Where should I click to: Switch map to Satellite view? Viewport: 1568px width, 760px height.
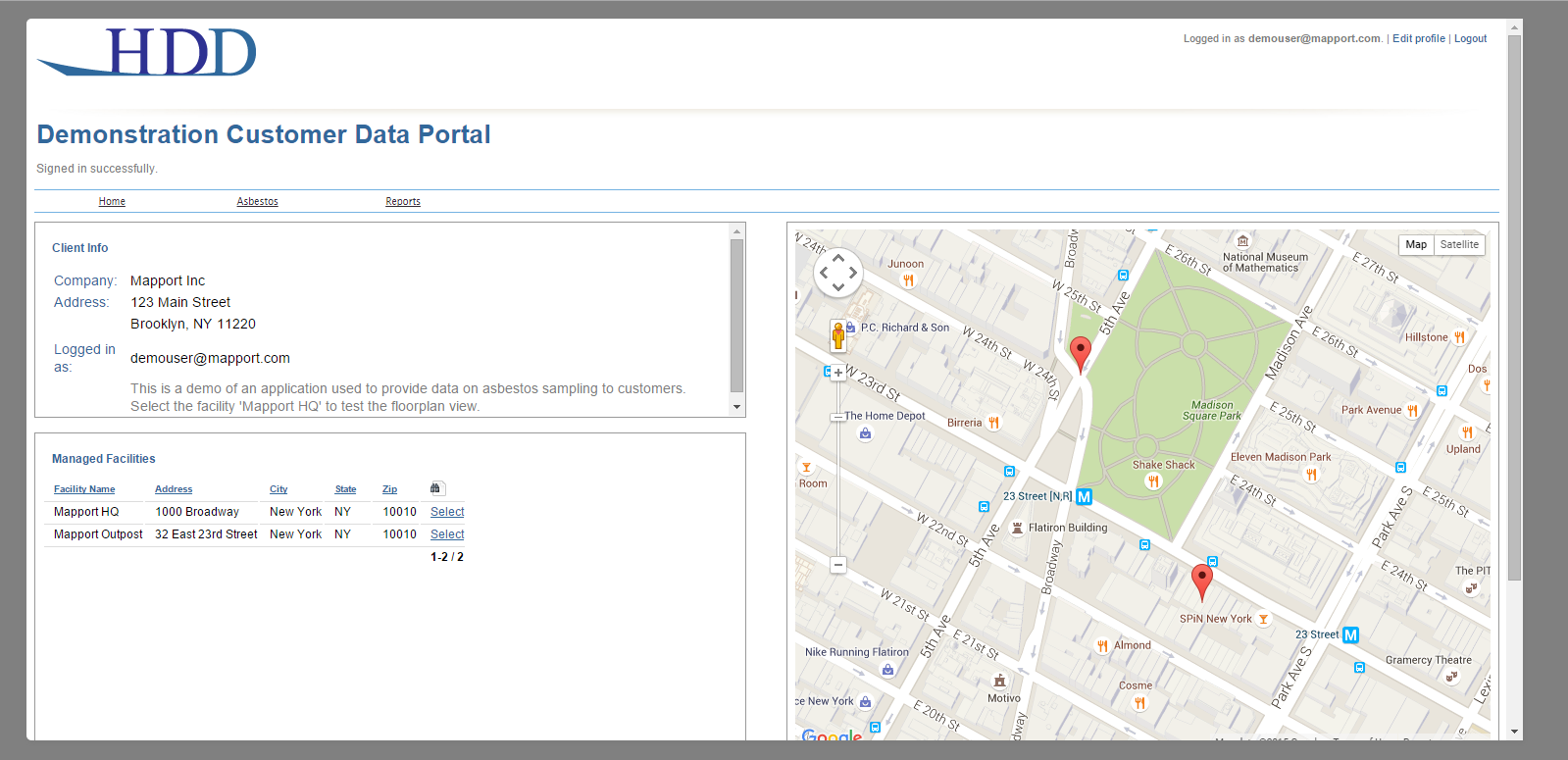click(x=1459, y=245)
